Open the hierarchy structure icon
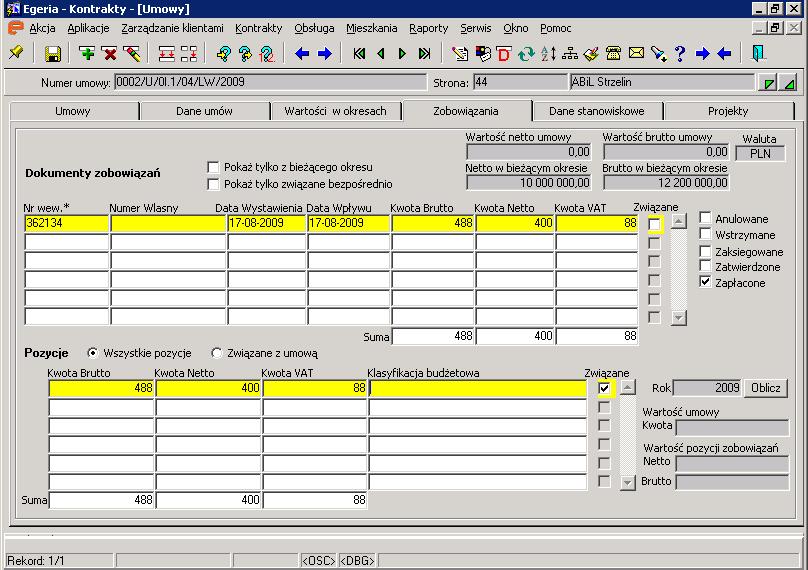The image size is (808, 570). click(x=569, y=54)
